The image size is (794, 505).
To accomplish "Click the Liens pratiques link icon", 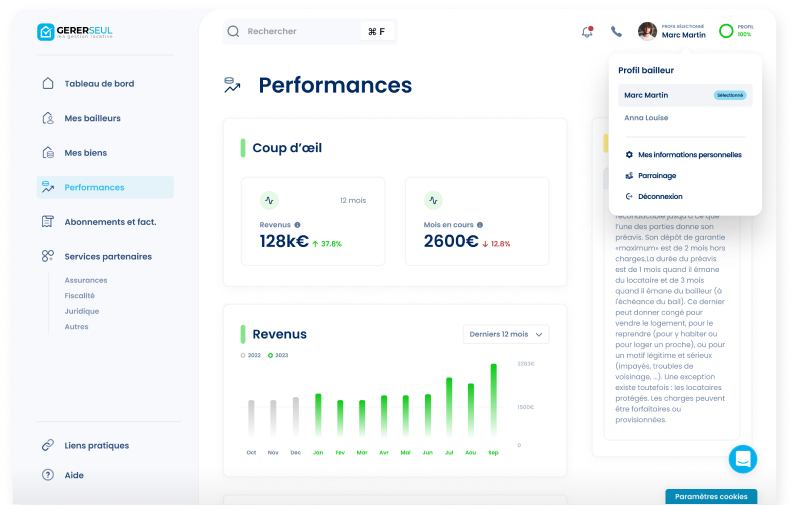I will (x=47, y=445).
